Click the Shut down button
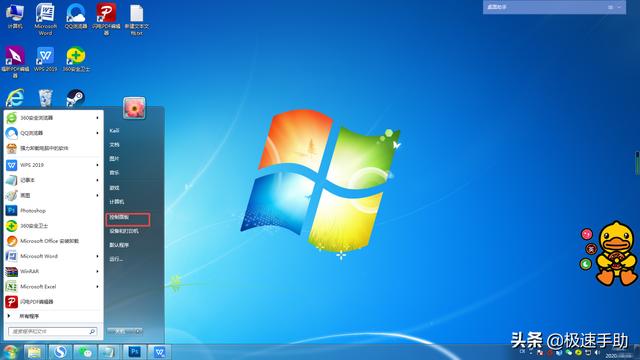 (121, 331)
